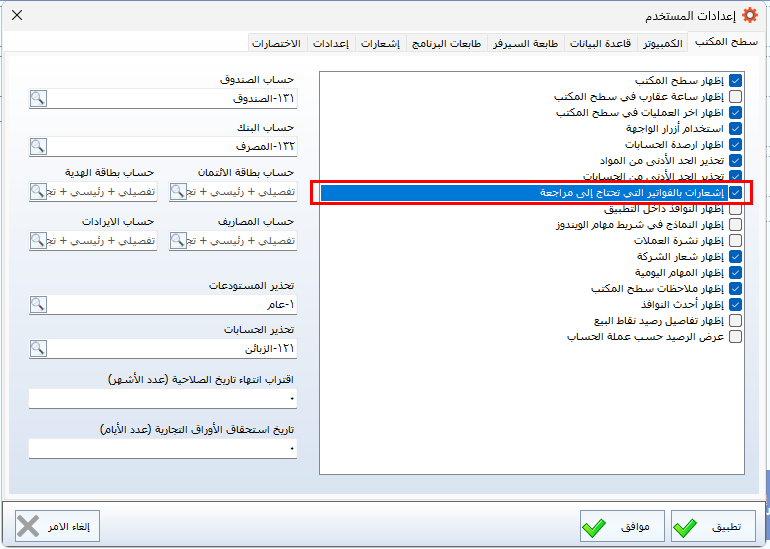Uncheck إظهار شعار الشركة
The height and width of the screenshot is (549, 770).
pos(735,256)
